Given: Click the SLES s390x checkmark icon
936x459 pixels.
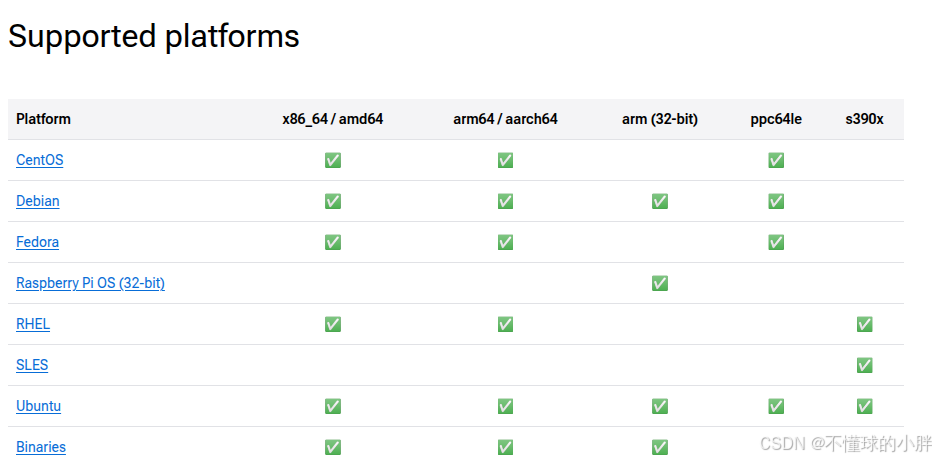Looking at the screenshot, I should tap(864, 365).
